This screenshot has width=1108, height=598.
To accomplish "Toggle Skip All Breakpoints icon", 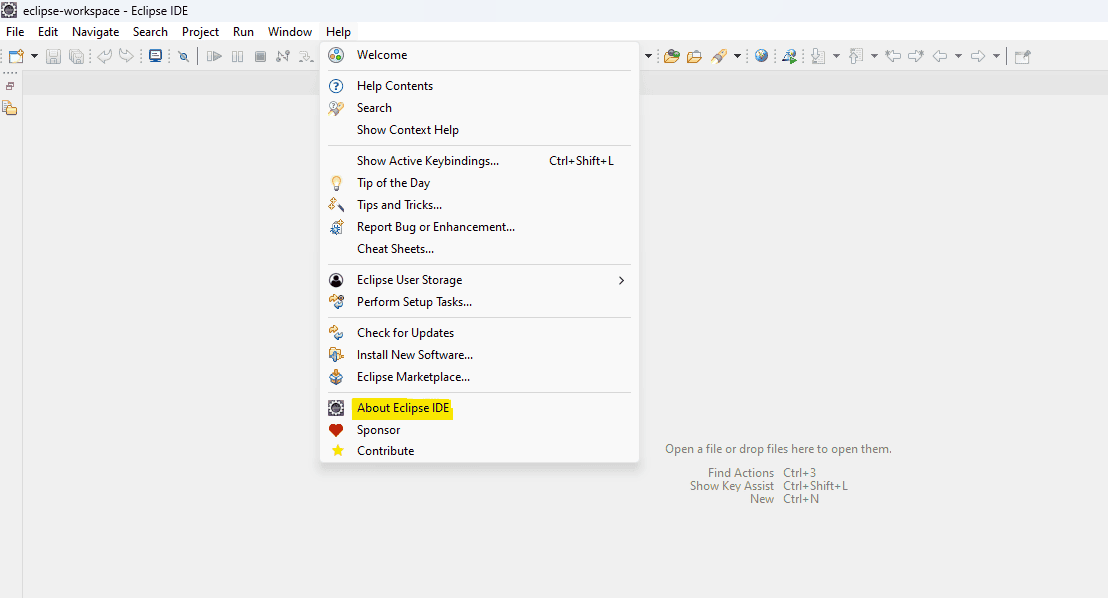I will 184,57.
